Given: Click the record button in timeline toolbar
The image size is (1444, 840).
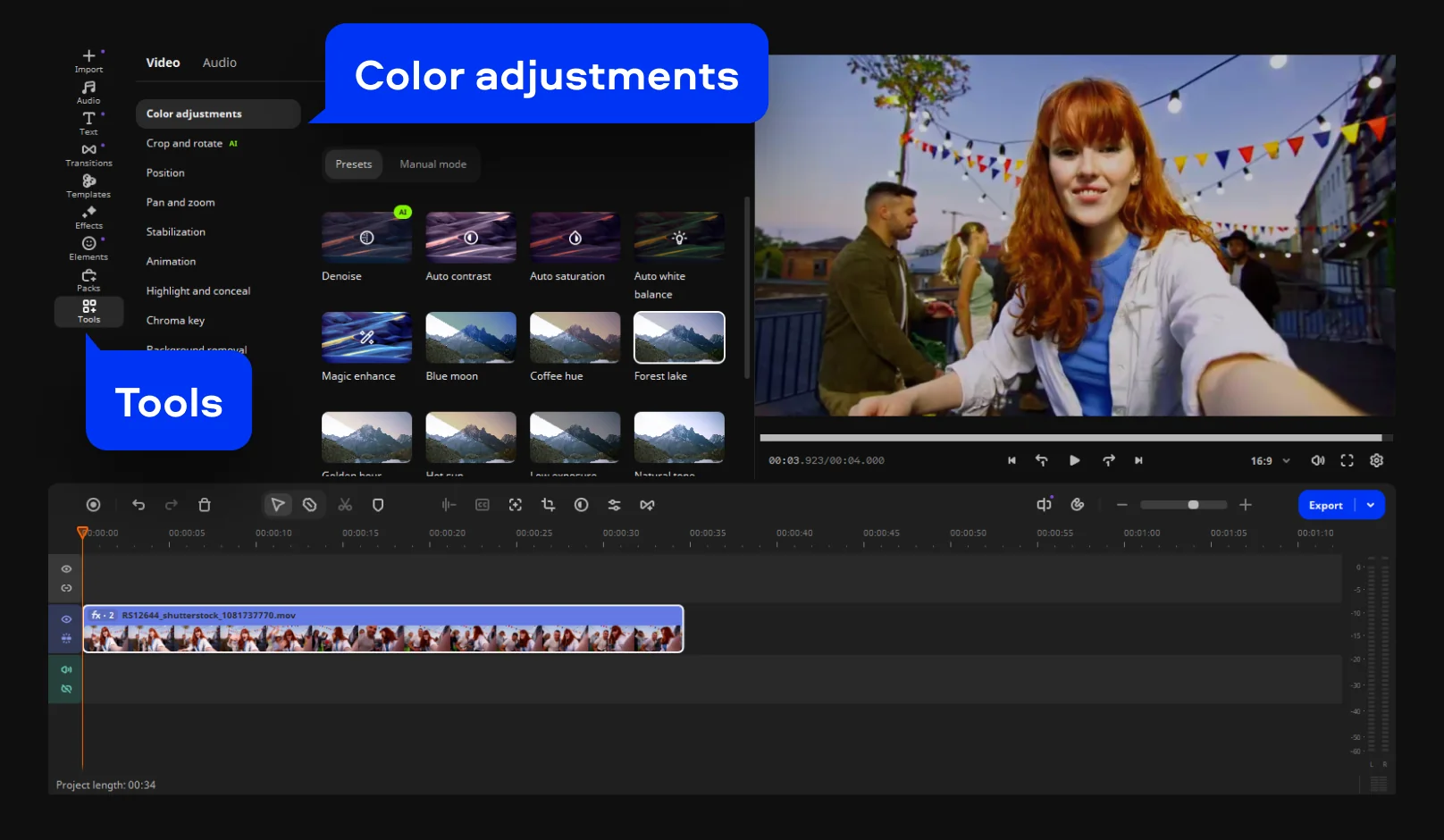Looking at the screenshot, I should coord(93,505).
